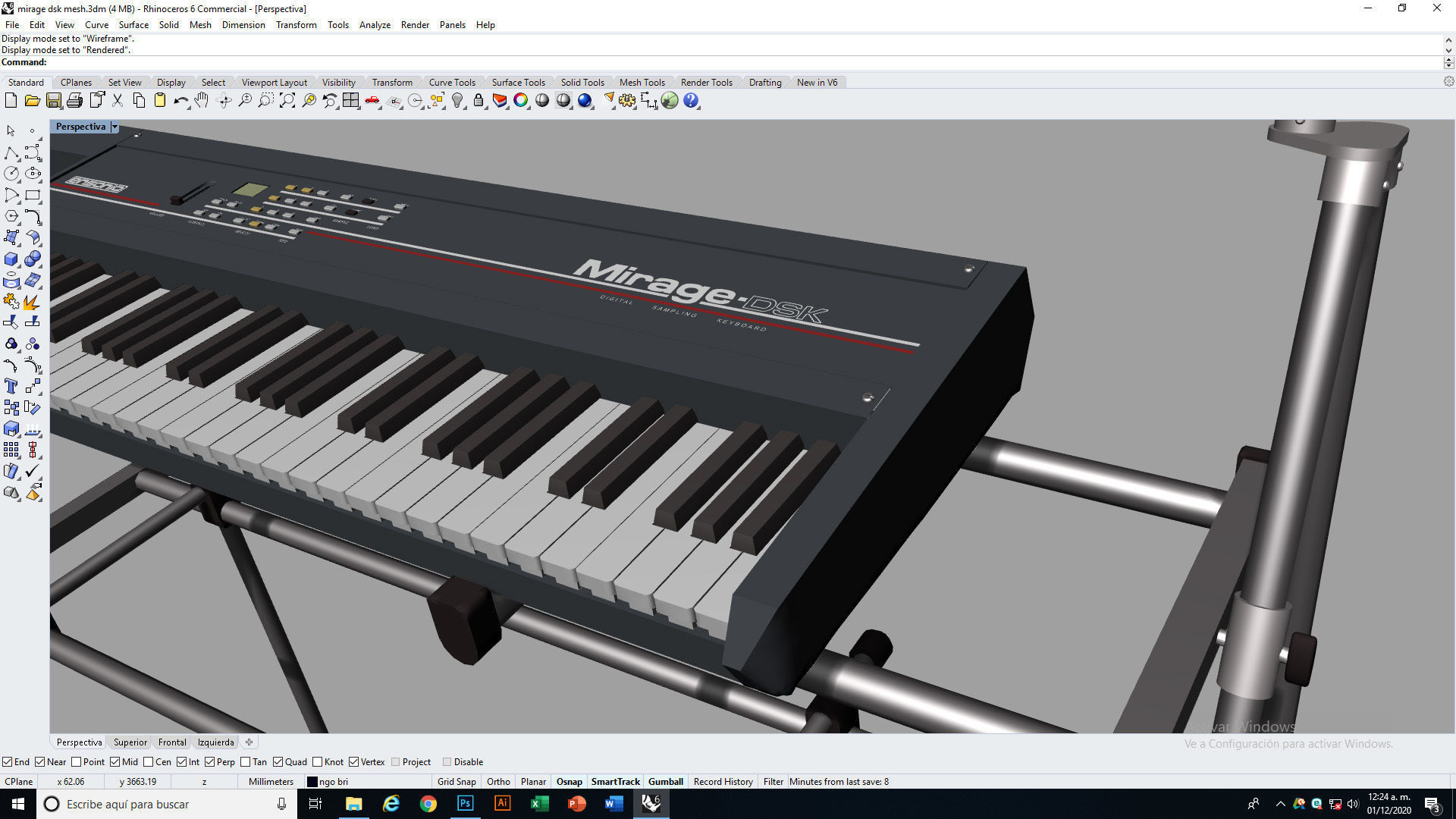The width and height of the screenshot is (1456, 819).
Task: Select the Rectangle tool in the sidebar
Action: (x=33, y=196)
